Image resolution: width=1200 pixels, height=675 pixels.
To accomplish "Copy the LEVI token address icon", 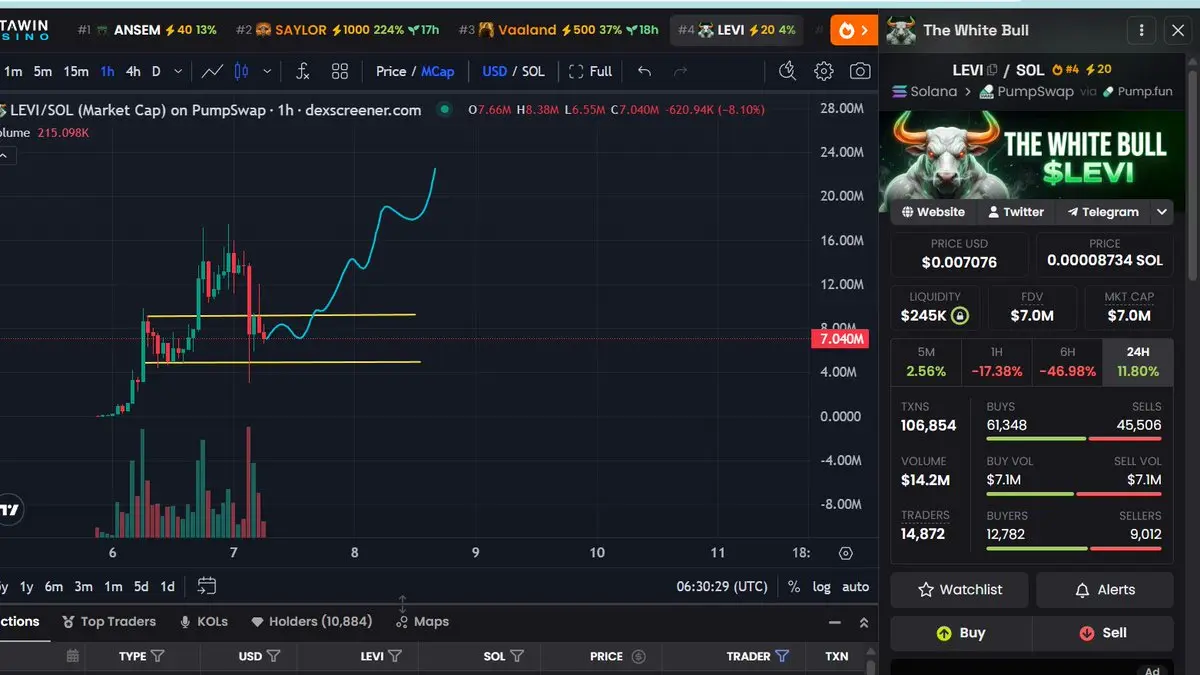I will tap(992, 70).
